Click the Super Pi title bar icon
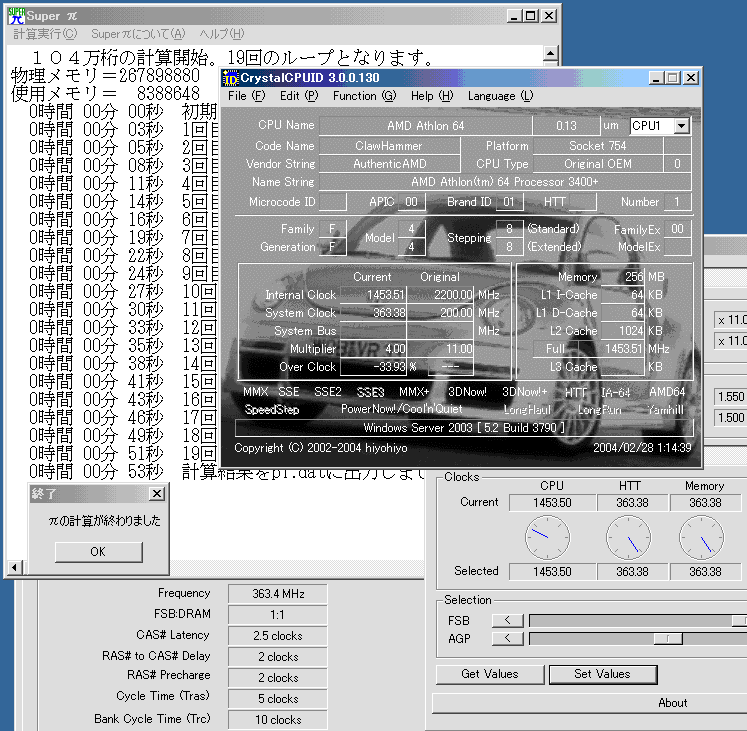 (x=16, y=16)
